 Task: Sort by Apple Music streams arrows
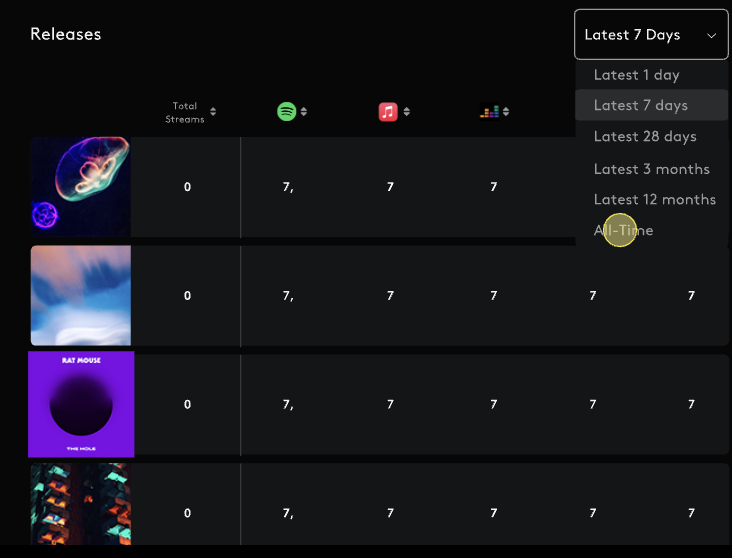[407, 112]
